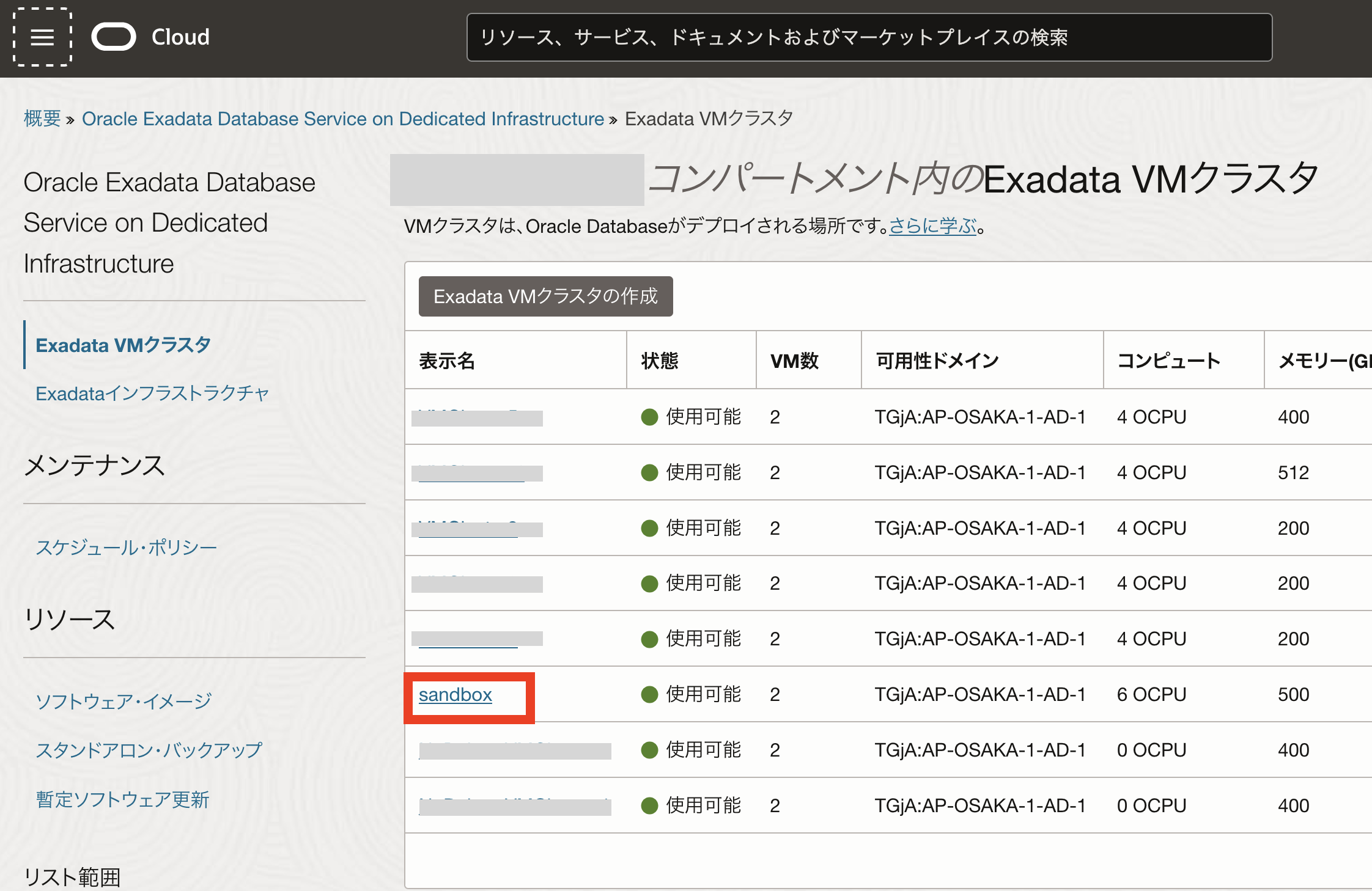The height and width of the screenshot is (891, 1372).
Task: Open Exadataインフラストラクチャ sidebar link
Action: [152, 394]
